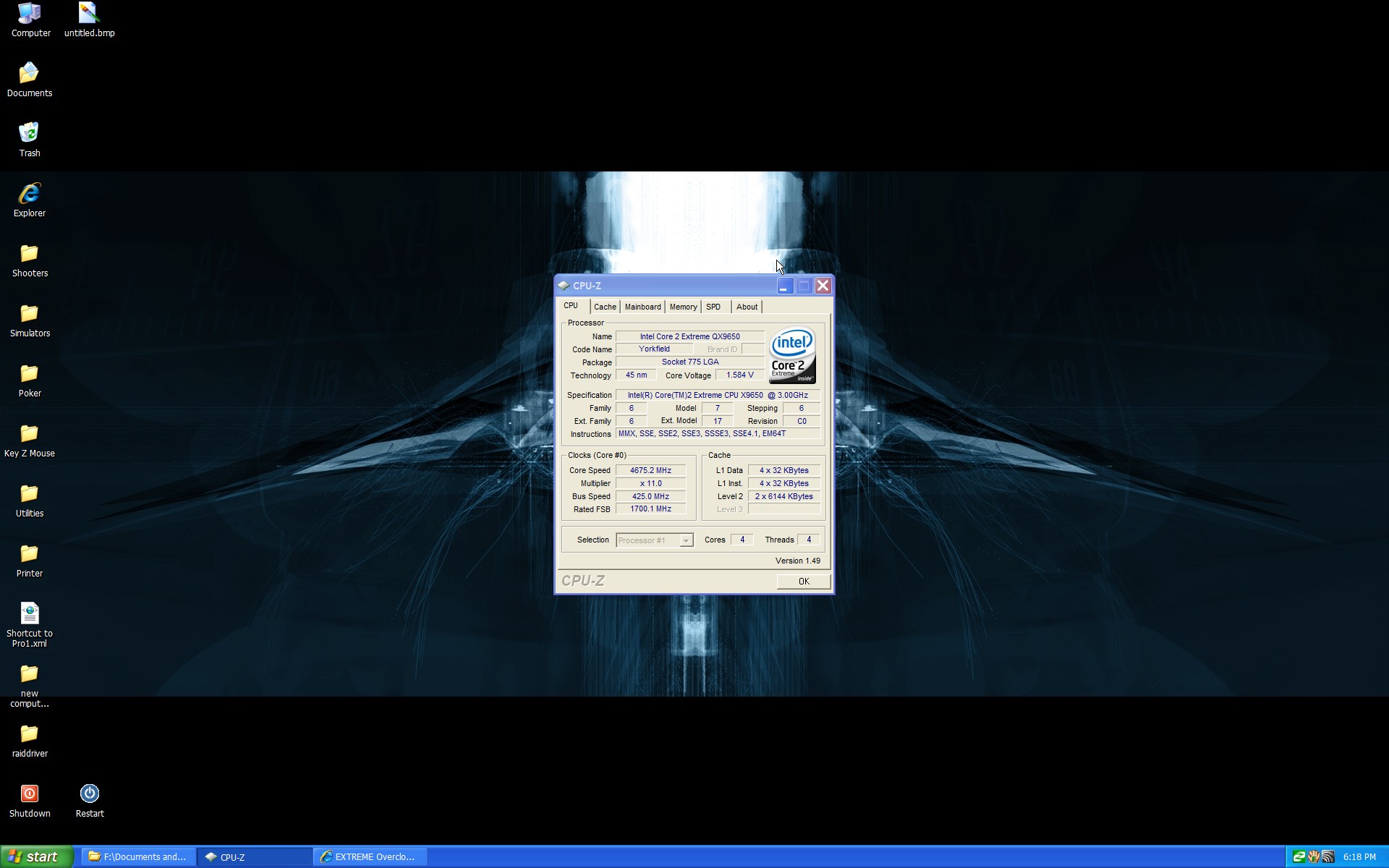The width and height of the screenshot is (1389, 868).
Task: Click the processor Name field value
Action: pyautogui.click(x=689, y=336)
